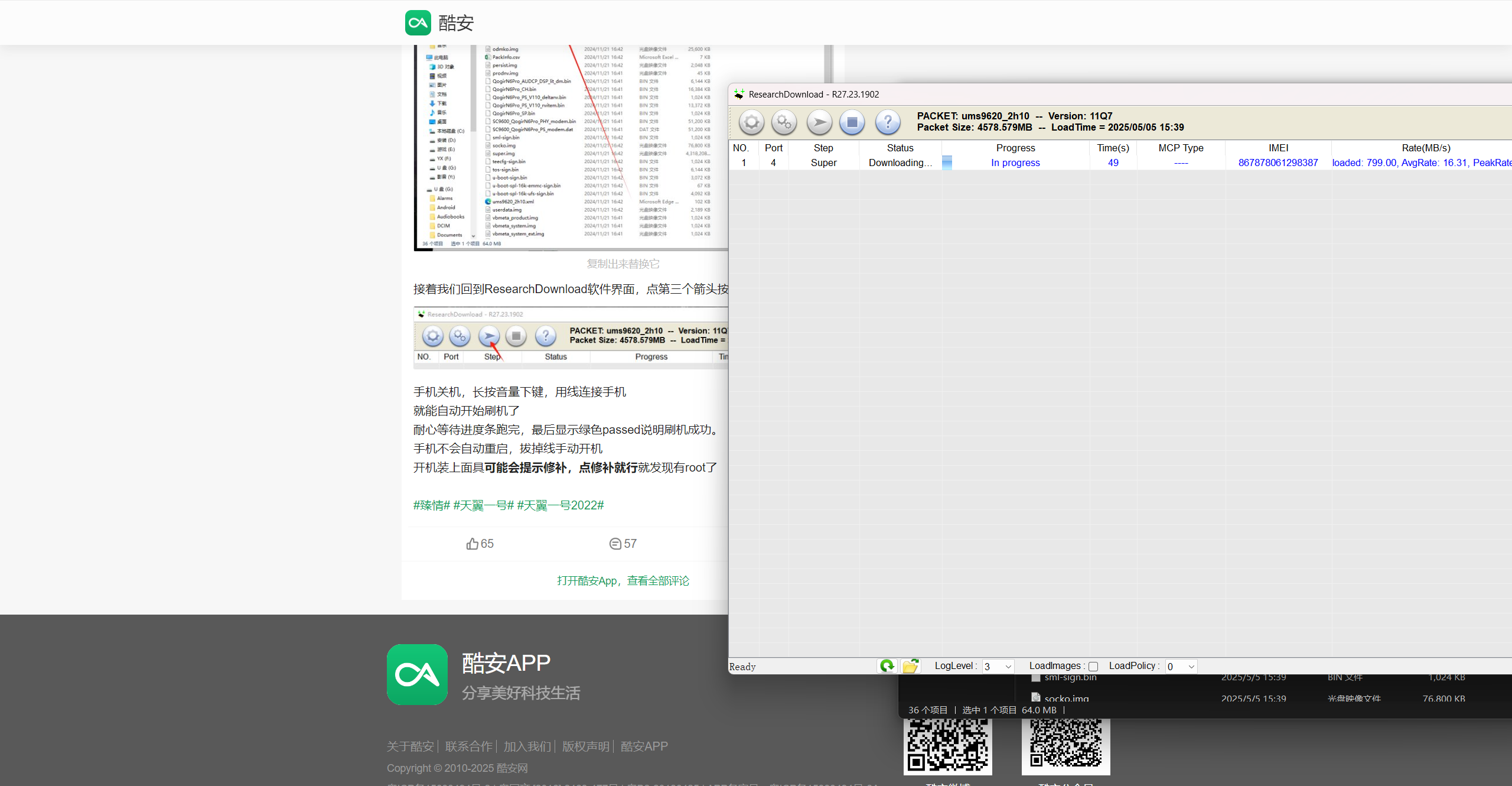Screen dimensions: 1512x786
Task: Click the right QR code in footer
Action: click(1065, 746)
